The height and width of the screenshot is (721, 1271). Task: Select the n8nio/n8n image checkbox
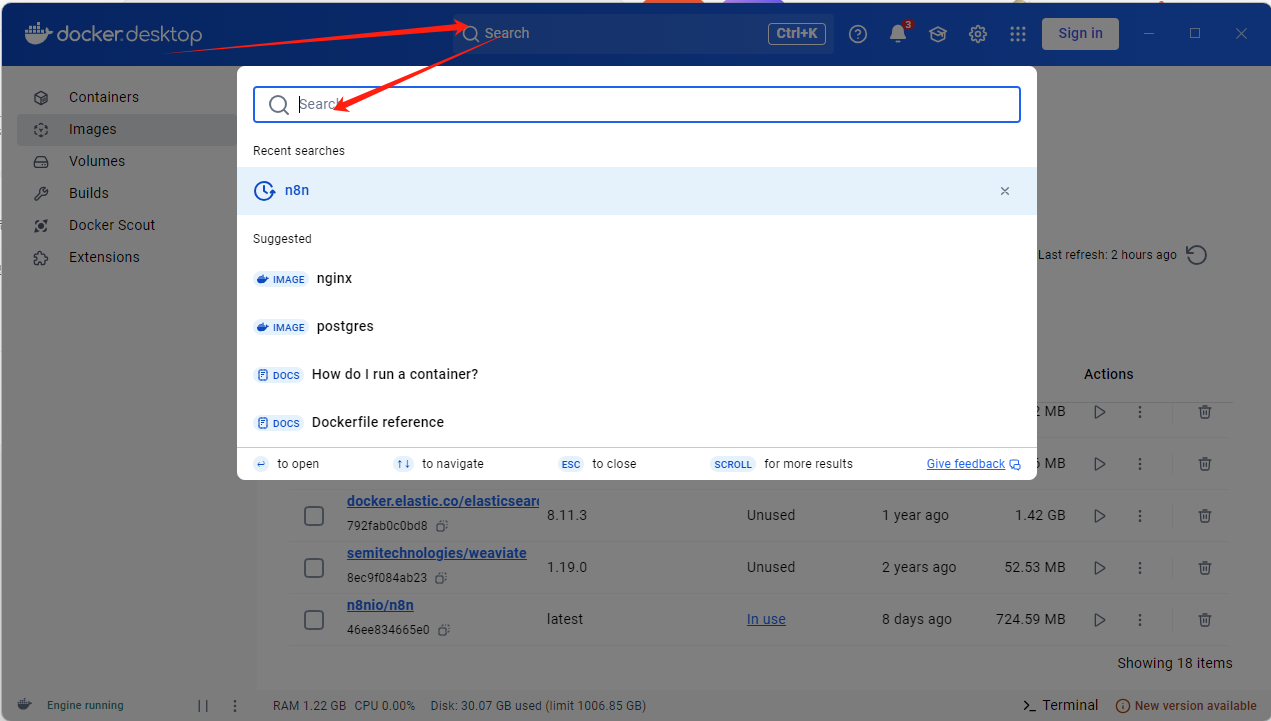(x=314, y=620)
